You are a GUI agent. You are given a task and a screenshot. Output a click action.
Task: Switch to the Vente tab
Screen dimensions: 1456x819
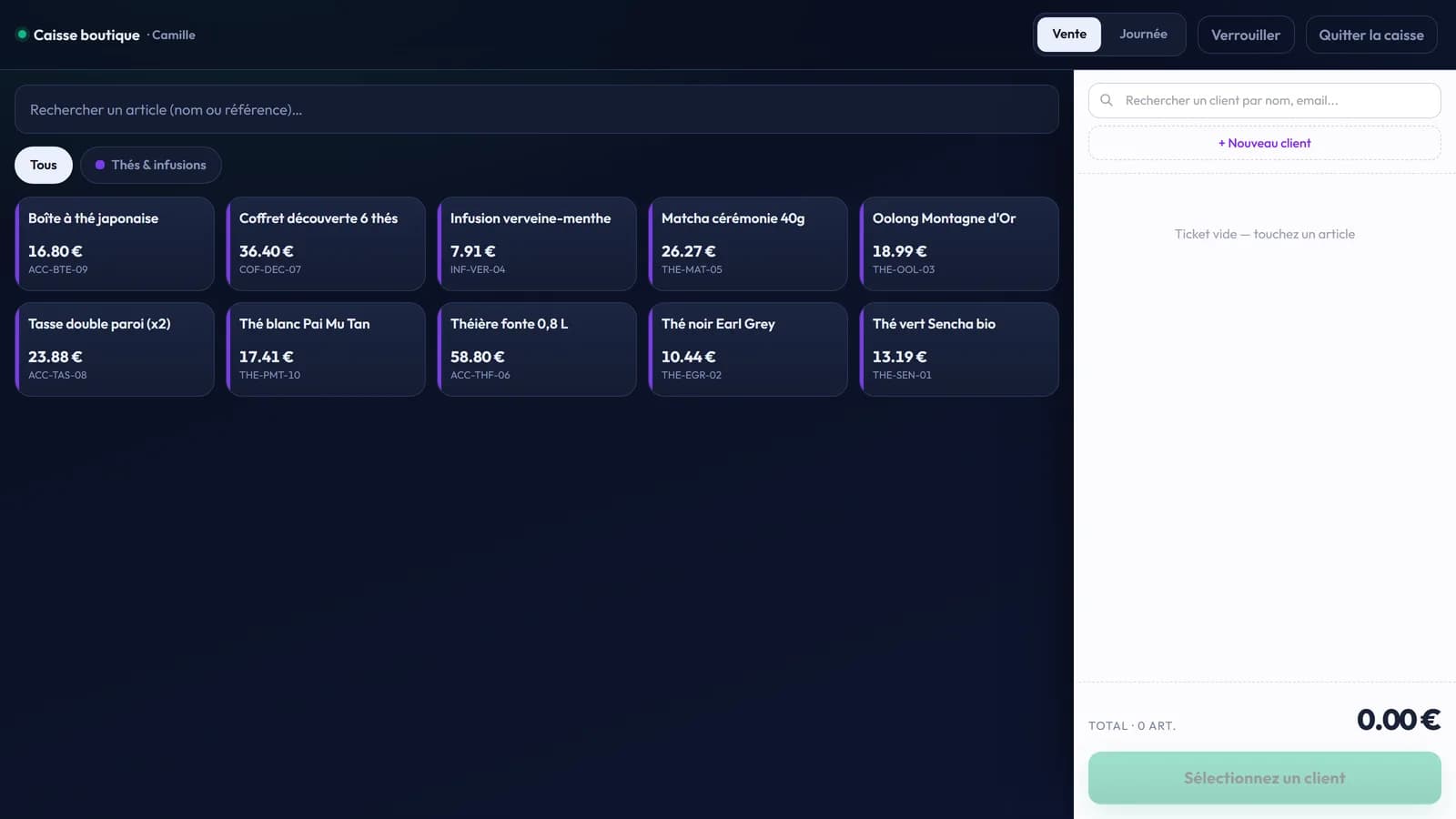(1069, 35)
